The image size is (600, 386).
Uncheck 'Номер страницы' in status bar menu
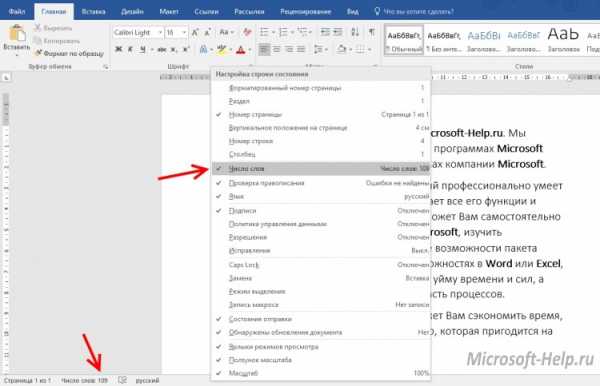(x=320, y=114)
